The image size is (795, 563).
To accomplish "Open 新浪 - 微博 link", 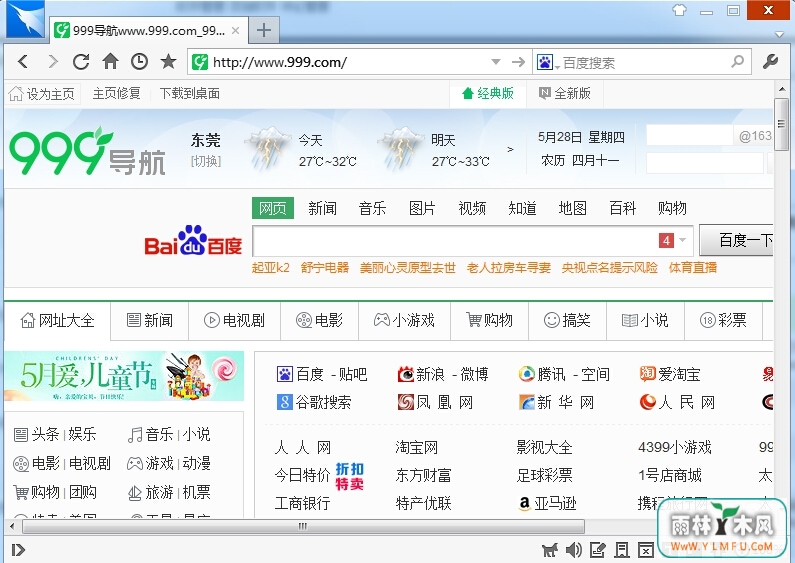I will pyautogui.click(x=443, y=374).
